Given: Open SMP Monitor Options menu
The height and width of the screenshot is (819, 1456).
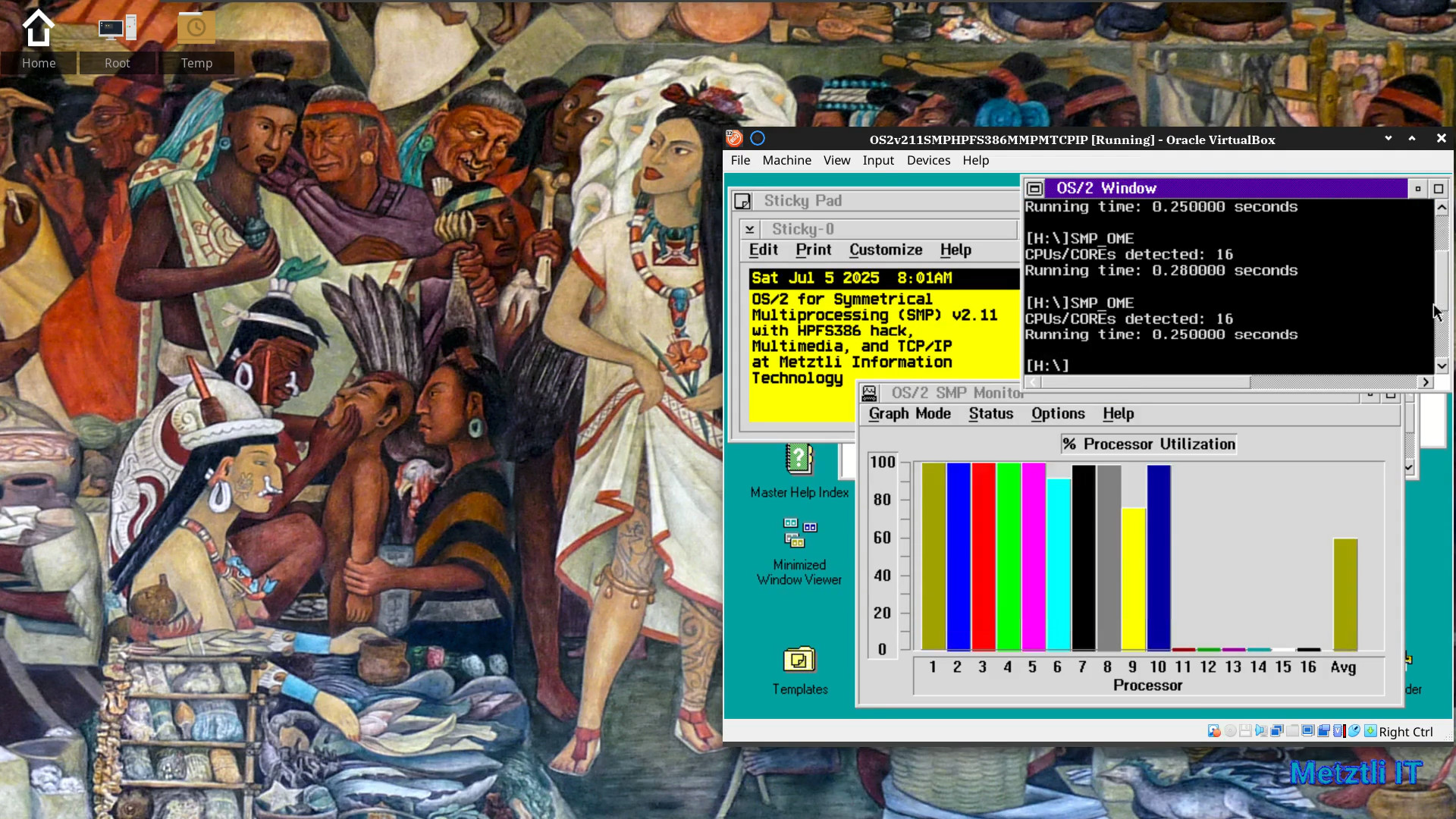Looking at the screenshot, I should click(x=1057, y=413).
